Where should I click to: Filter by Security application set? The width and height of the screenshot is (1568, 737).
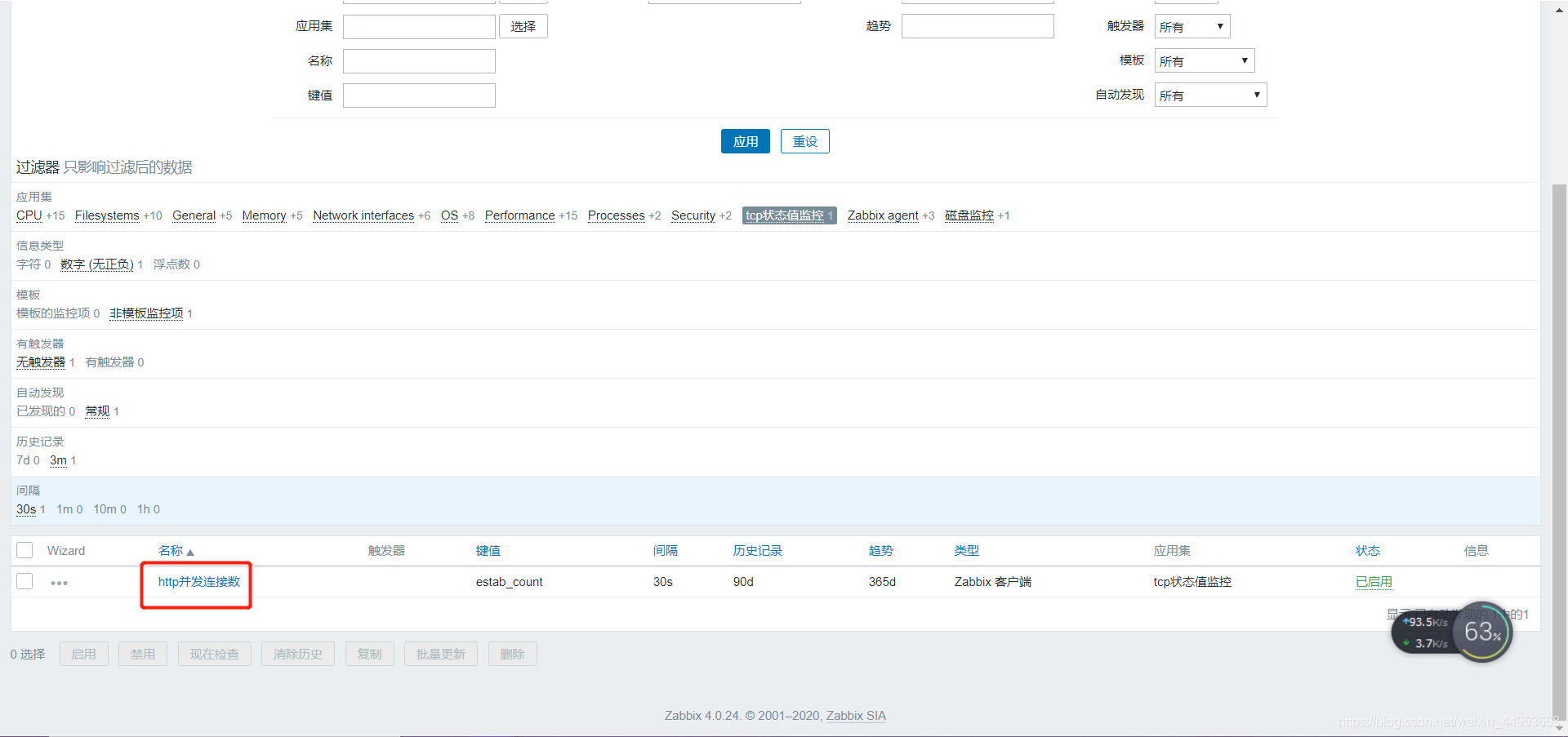click(x=693, y=215)
